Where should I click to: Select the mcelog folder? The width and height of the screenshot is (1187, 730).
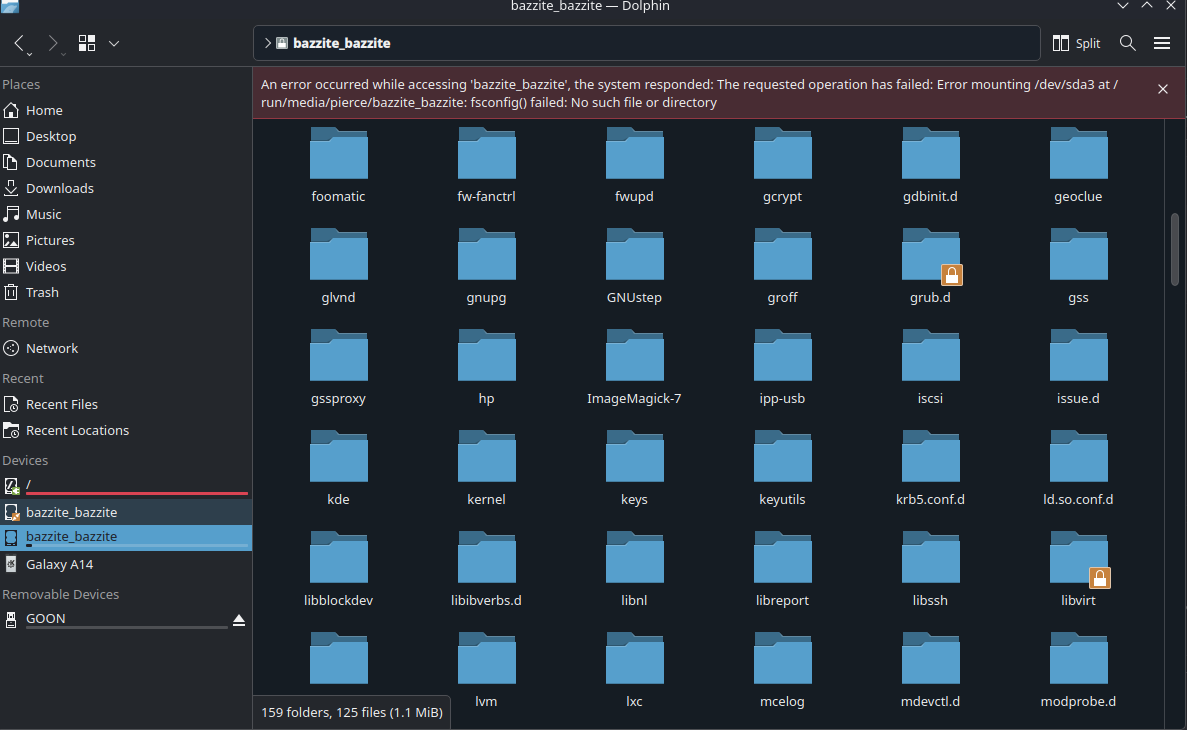(782, 669)
